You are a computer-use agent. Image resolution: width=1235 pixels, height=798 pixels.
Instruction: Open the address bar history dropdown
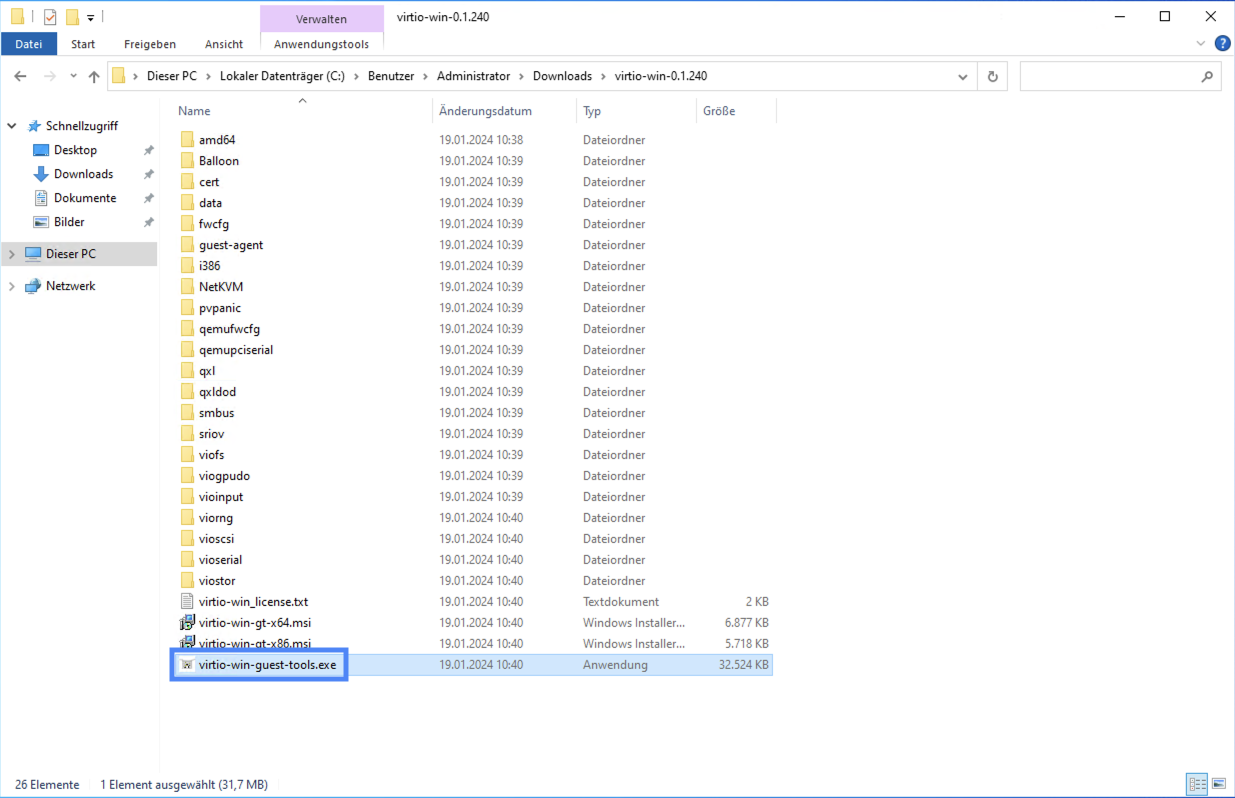(x=962, y=77)
